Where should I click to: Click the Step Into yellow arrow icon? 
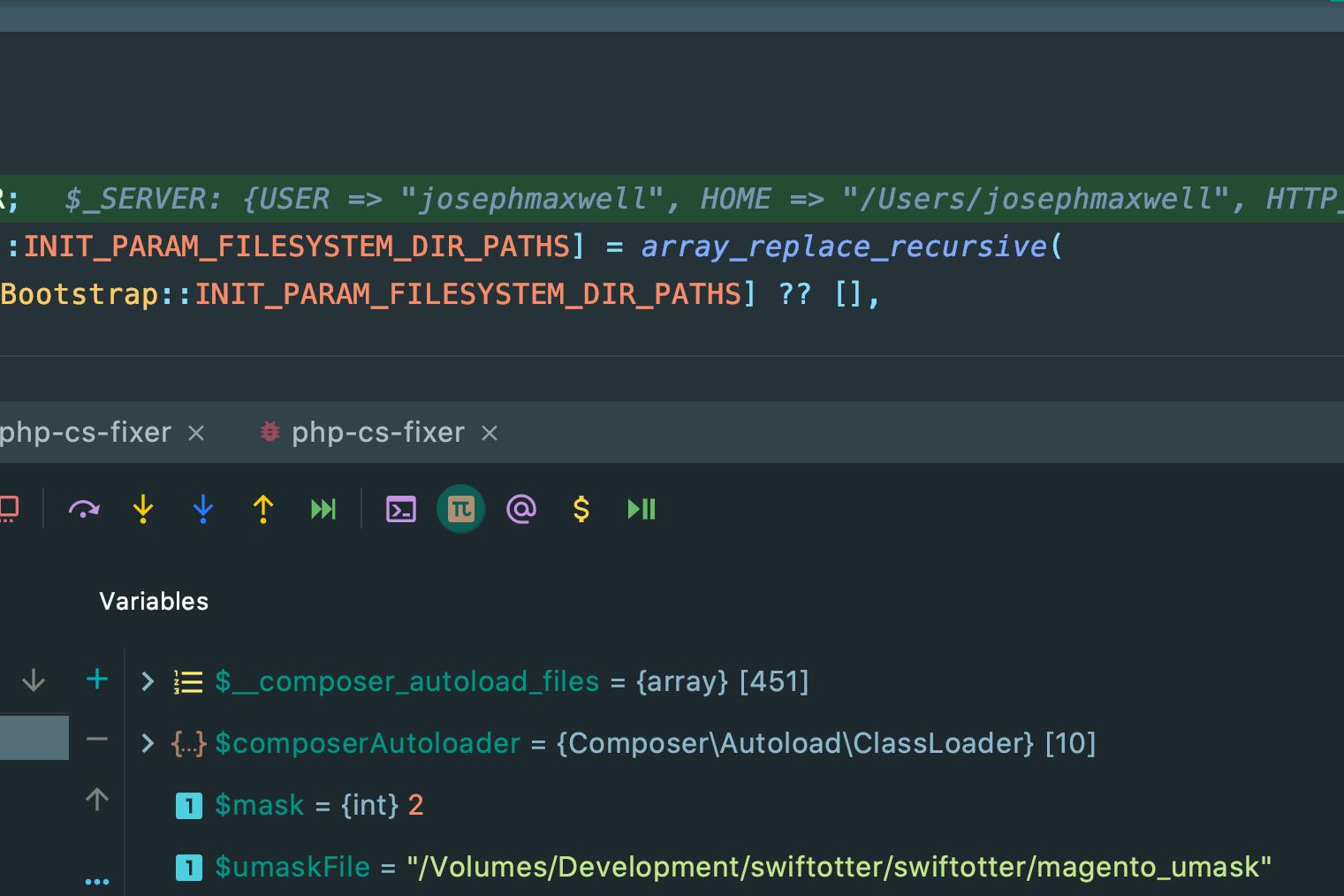[x=143, y=509]
